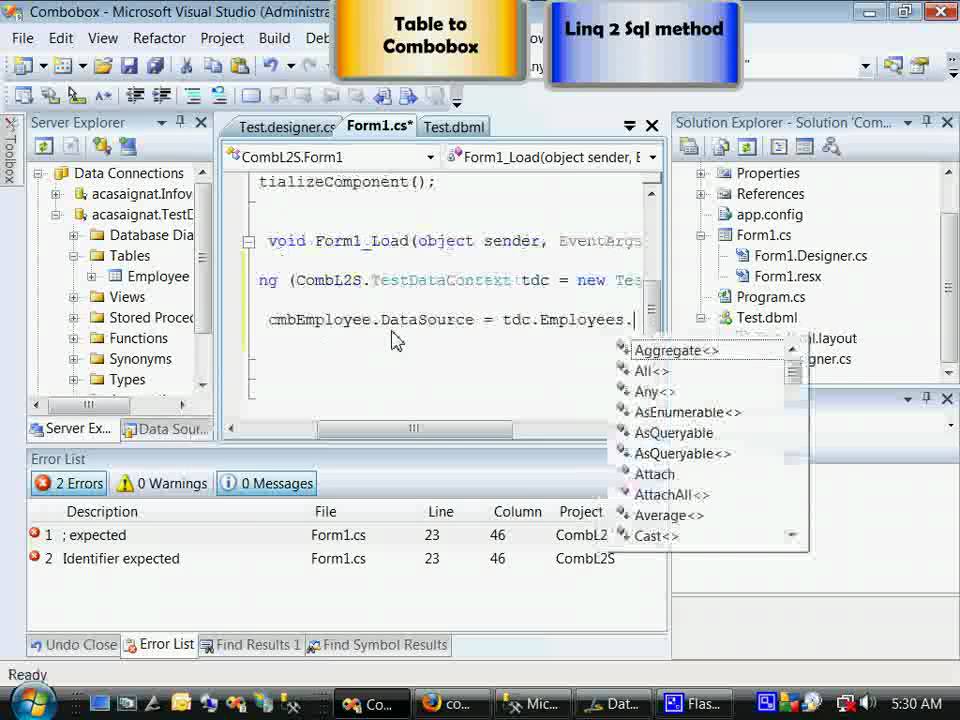Screen dimensions: 960x720
Task: Click the code editor horizontal scrollbar thumb
Action: tap(414, 429)
